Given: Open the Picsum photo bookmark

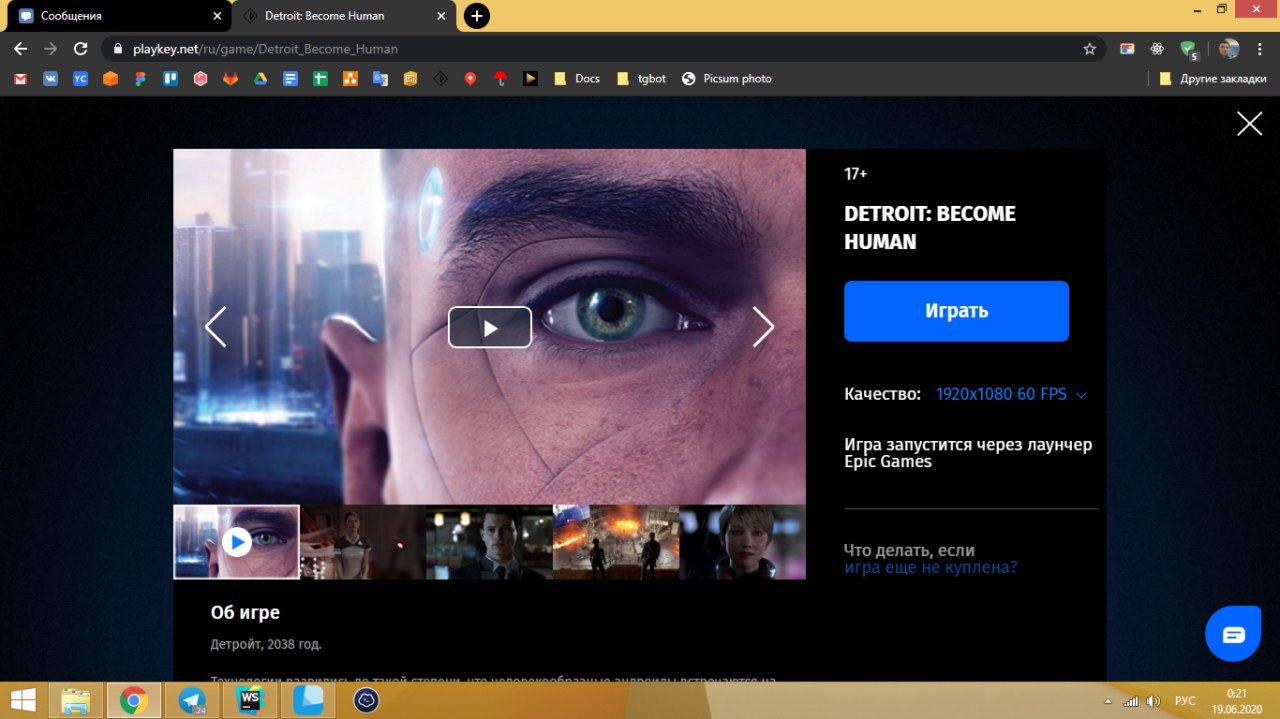Looking at the screenshot, I should [726, 78].
